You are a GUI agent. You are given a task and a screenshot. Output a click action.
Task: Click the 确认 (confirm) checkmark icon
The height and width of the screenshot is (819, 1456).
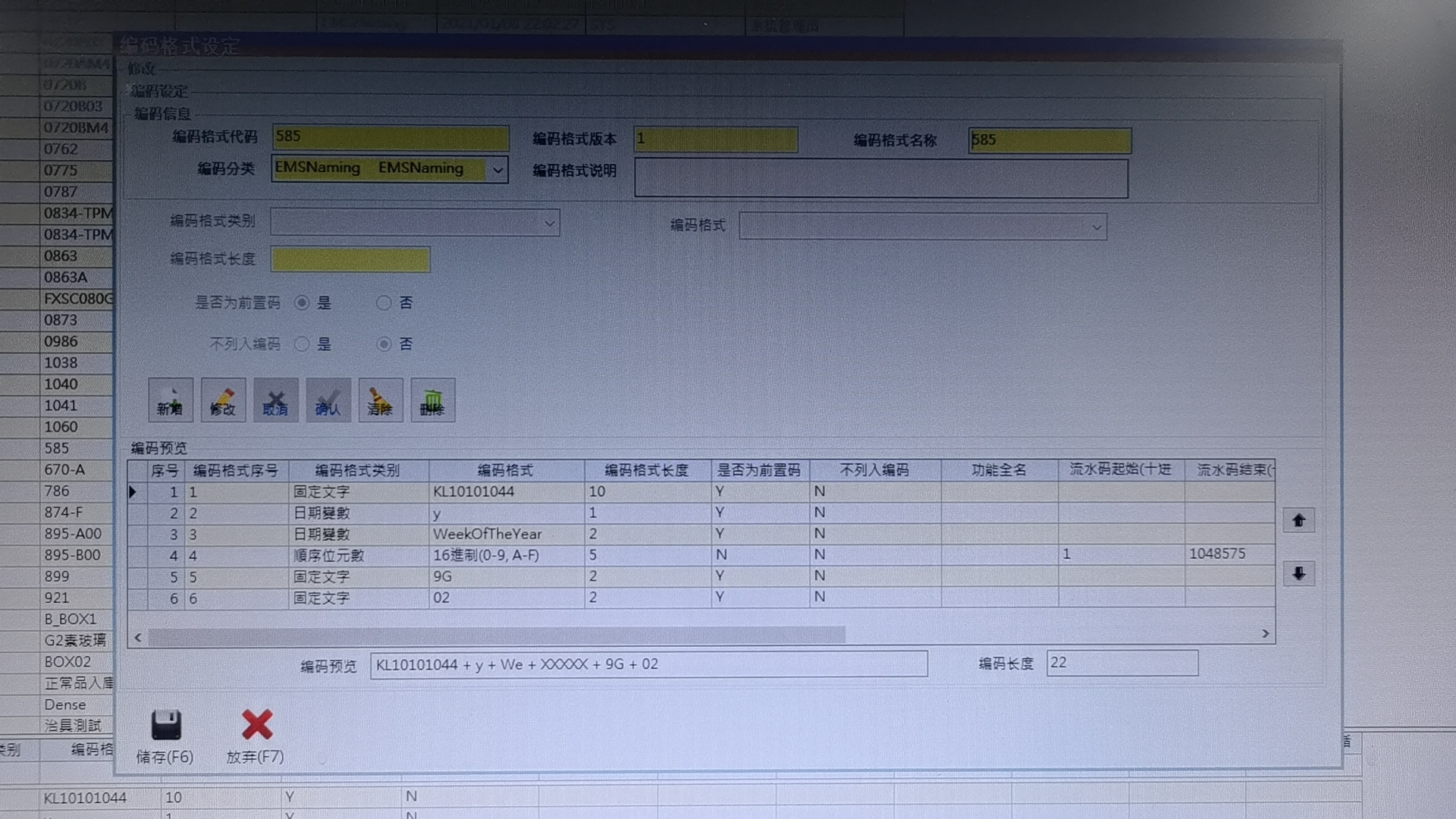pos(328,400)
